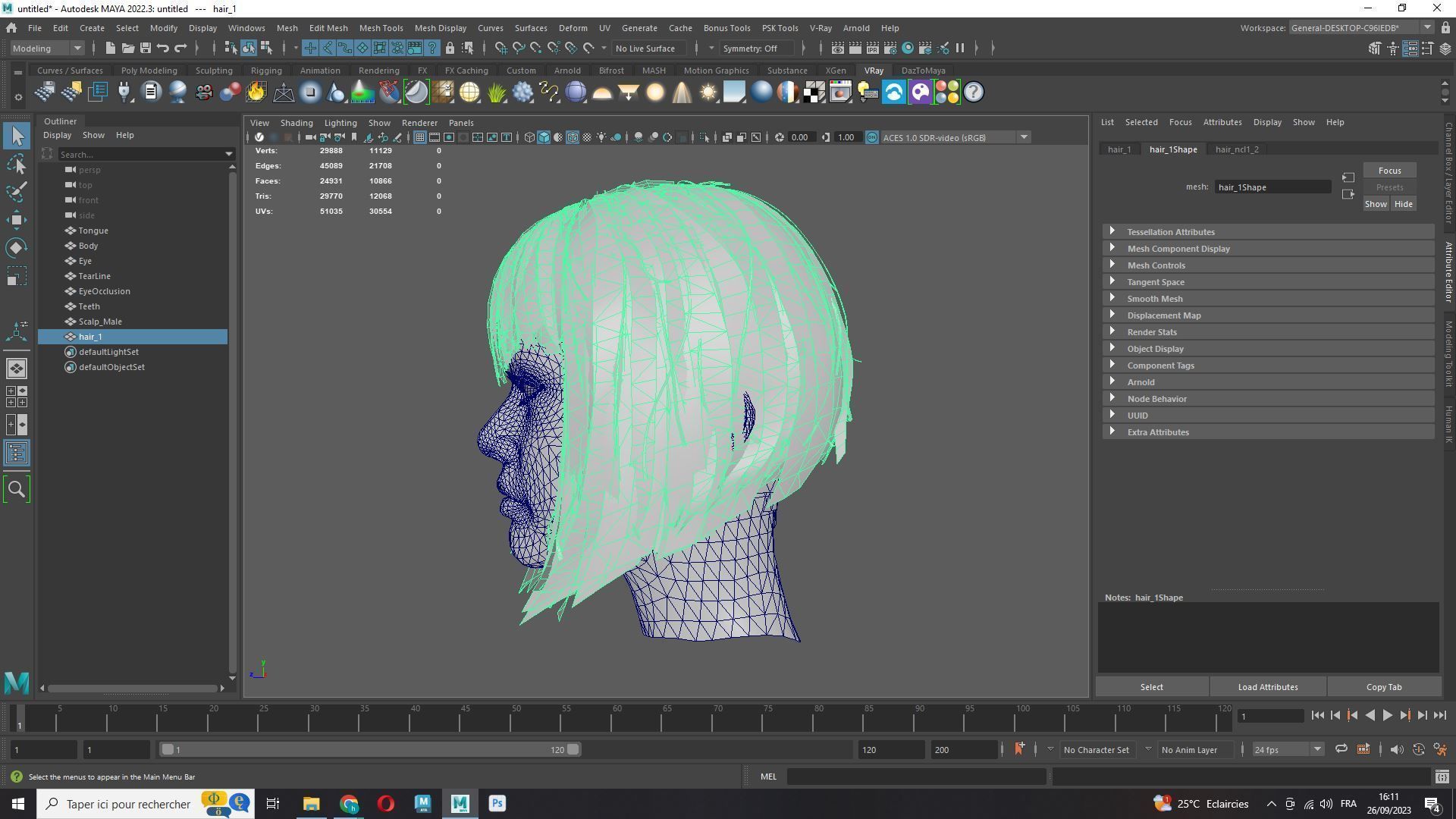
Task: Click the checker texture shelf icon
Action: (814, 93)
